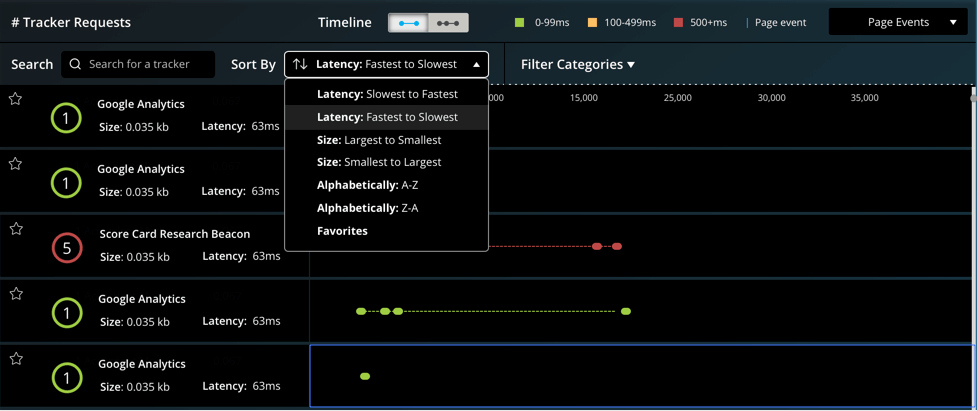The image size is (977, 411).
Task: Select Latency: Slowest to Fastest option
Action: [386, 94]
